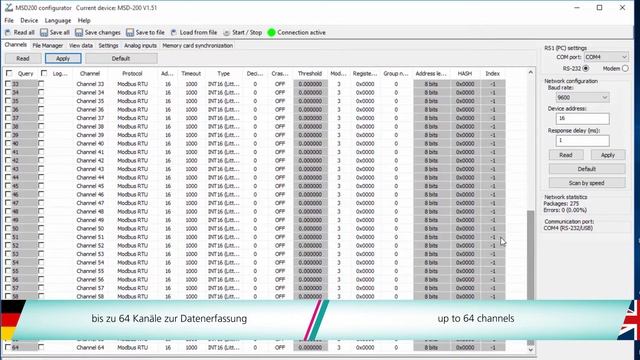Viewport: 640px width, 360px height.
Task: Click the Default button above the channel table
Action: (x=121, y=58)
